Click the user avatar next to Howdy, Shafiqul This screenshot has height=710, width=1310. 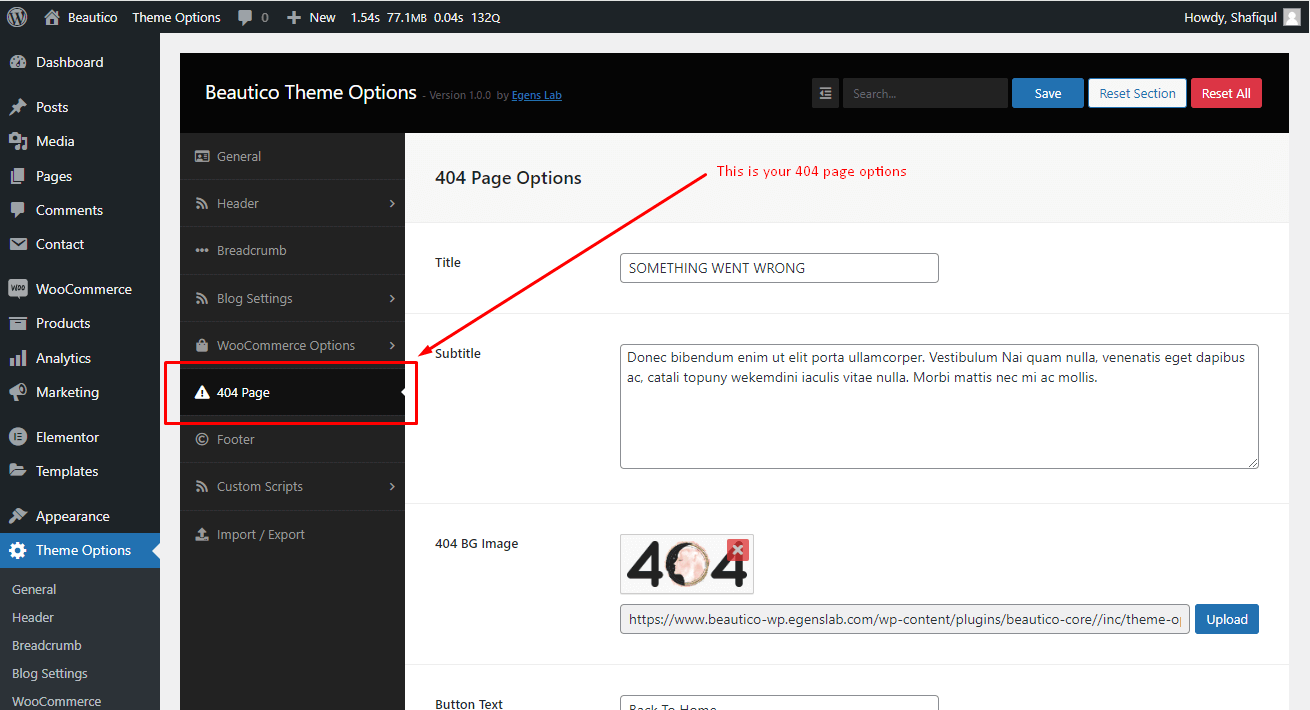pos(1292,17)
